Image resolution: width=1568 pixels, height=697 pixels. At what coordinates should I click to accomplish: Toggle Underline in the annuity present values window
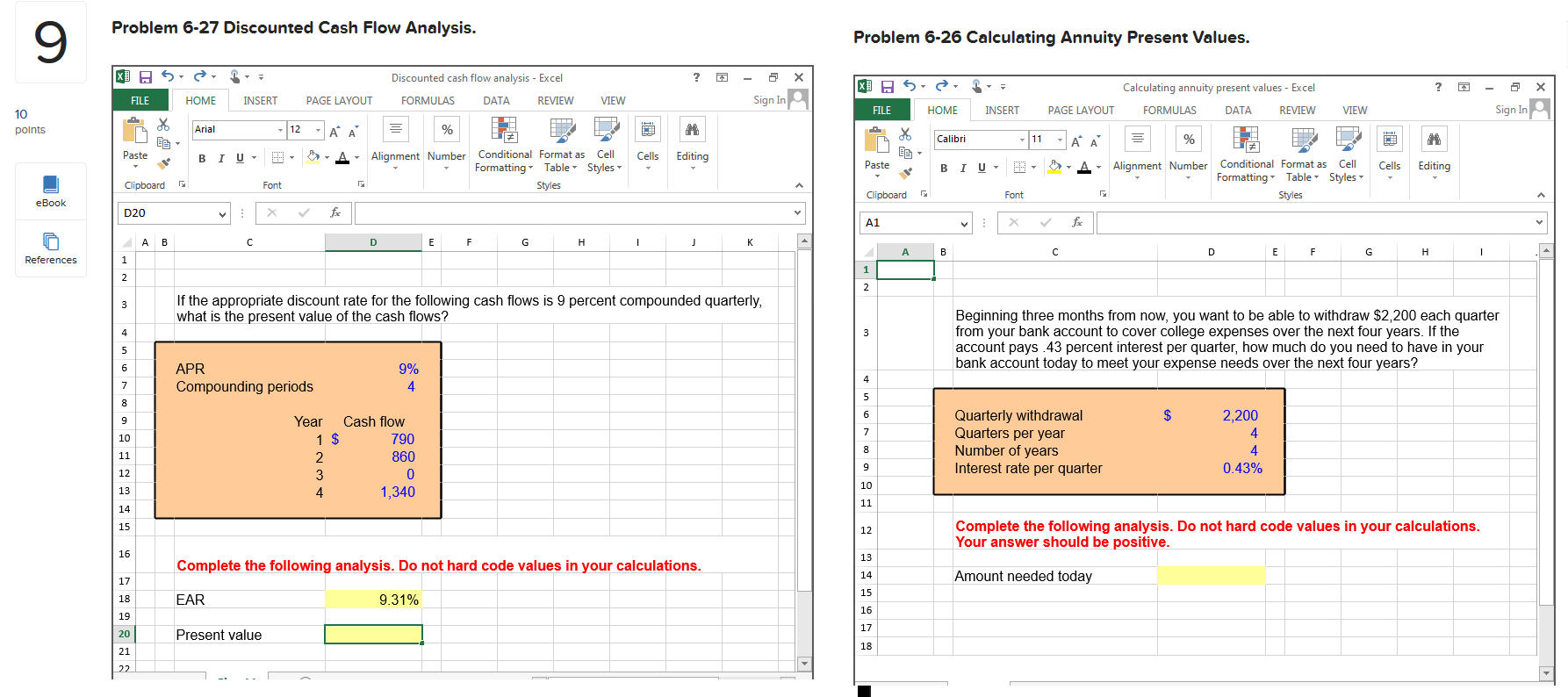(x=982, y=168)
